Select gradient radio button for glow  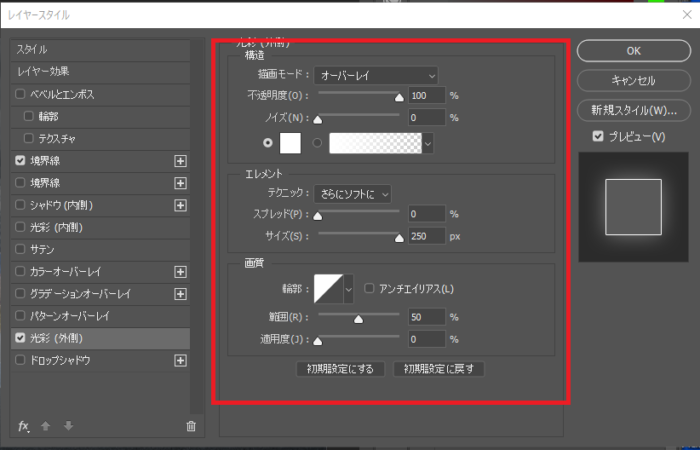pos(317,143)
